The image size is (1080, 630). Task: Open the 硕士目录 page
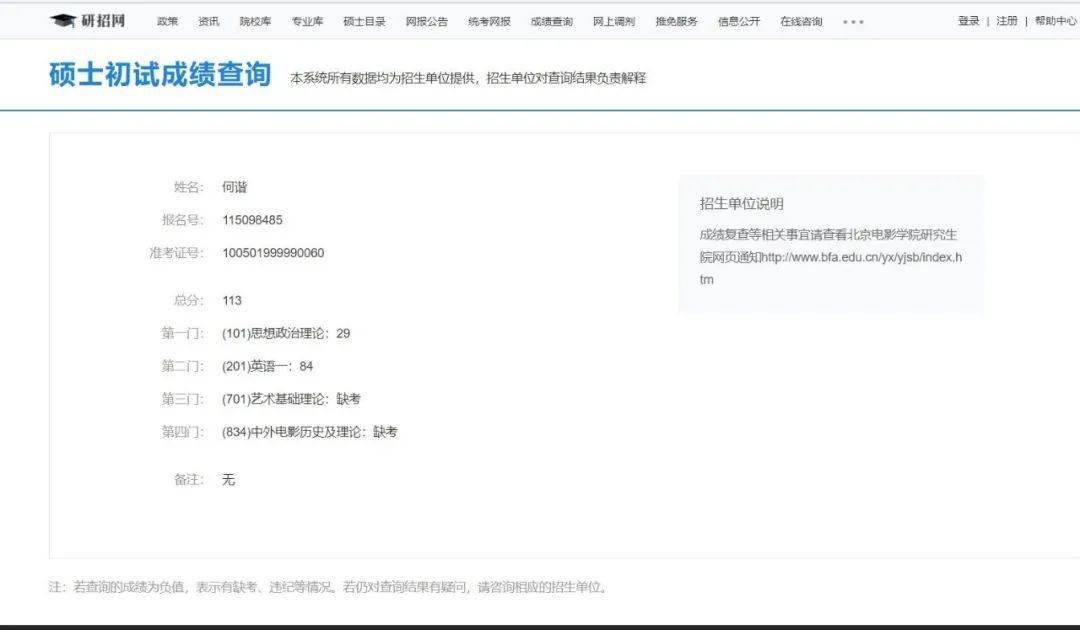(x=364, y=21)
